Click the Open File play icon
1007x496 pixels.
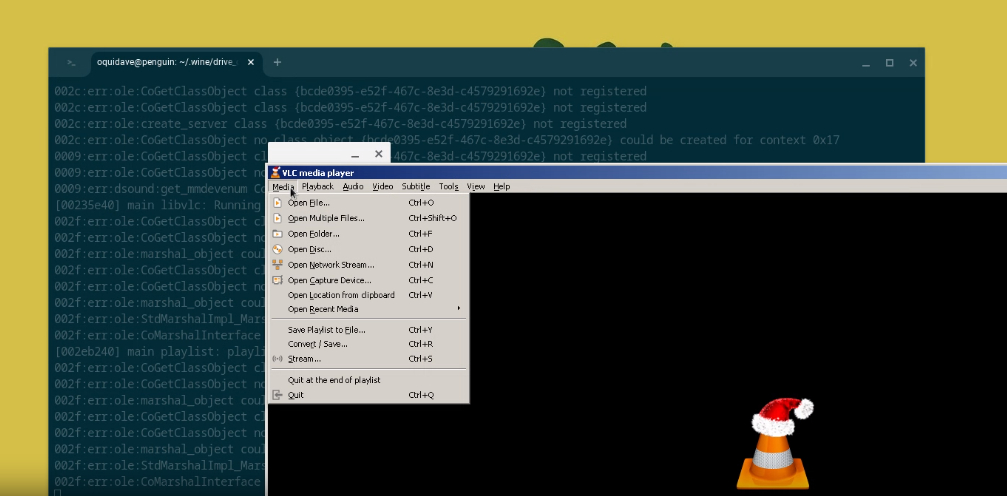[x=277, y=203]
